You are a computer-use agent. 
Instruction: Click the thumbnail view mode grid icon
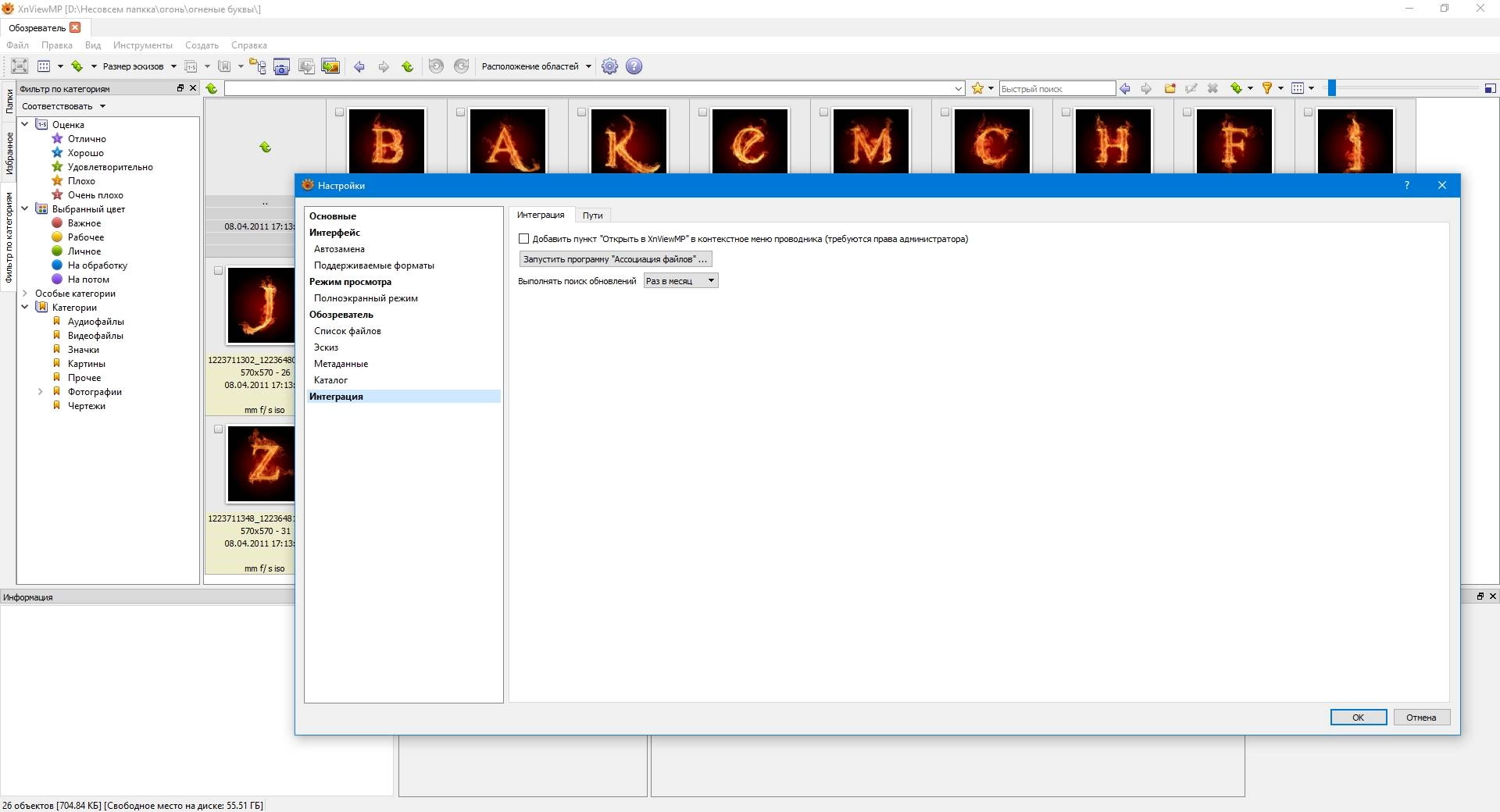[44, 66]
